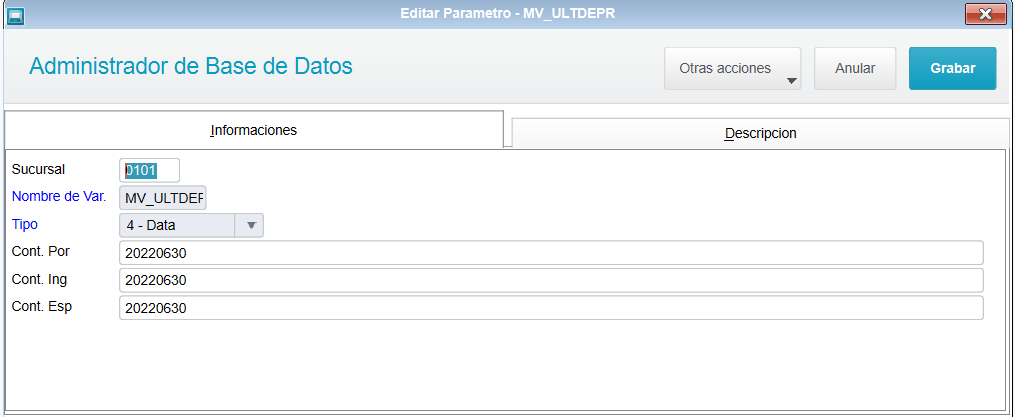
Task: Click the Cont. Esp label
Action: (41, 306)
